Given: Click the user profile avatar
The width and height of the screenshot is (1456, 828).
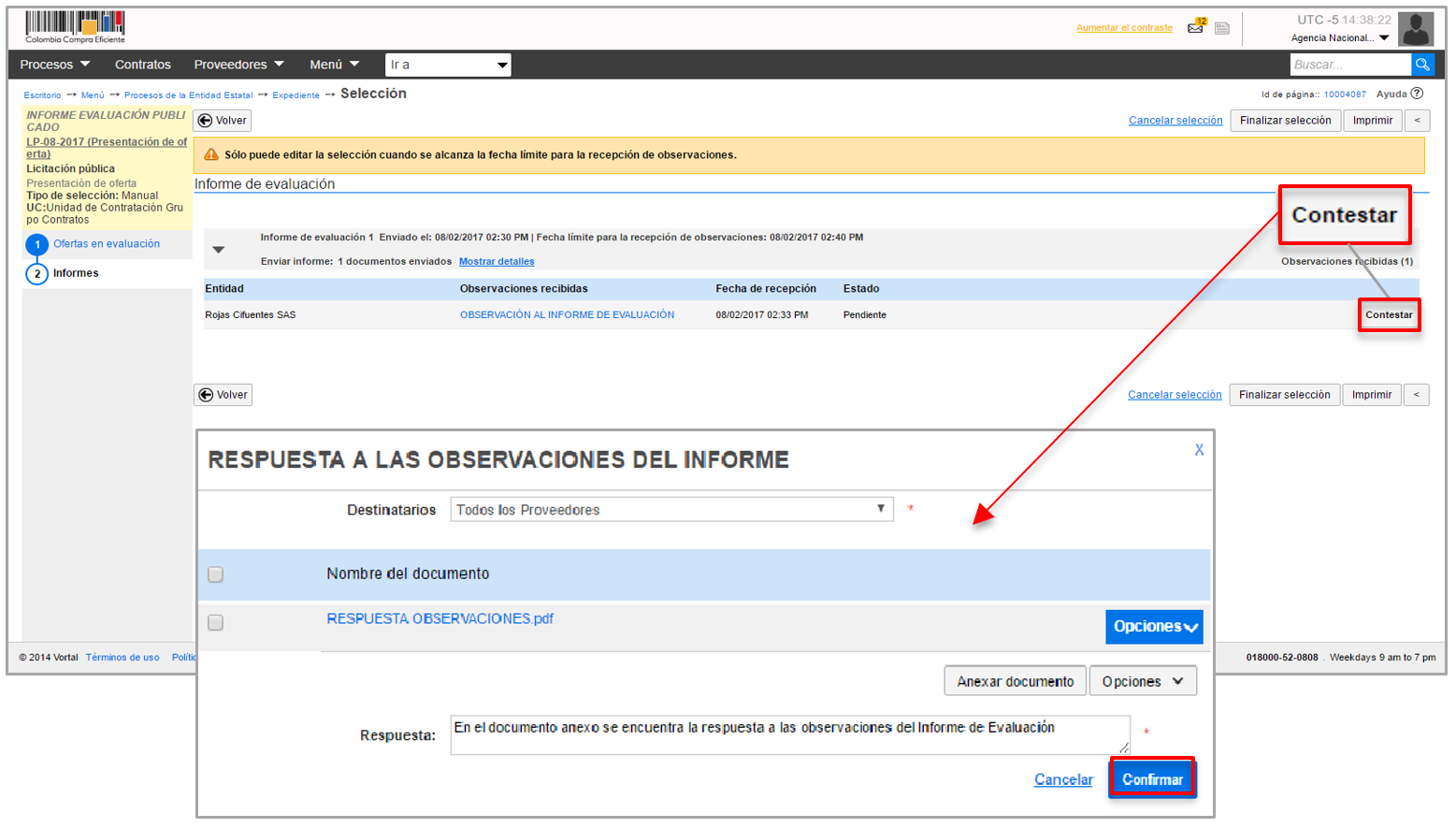Looking at the screenshot, I should click(1415, 29).
